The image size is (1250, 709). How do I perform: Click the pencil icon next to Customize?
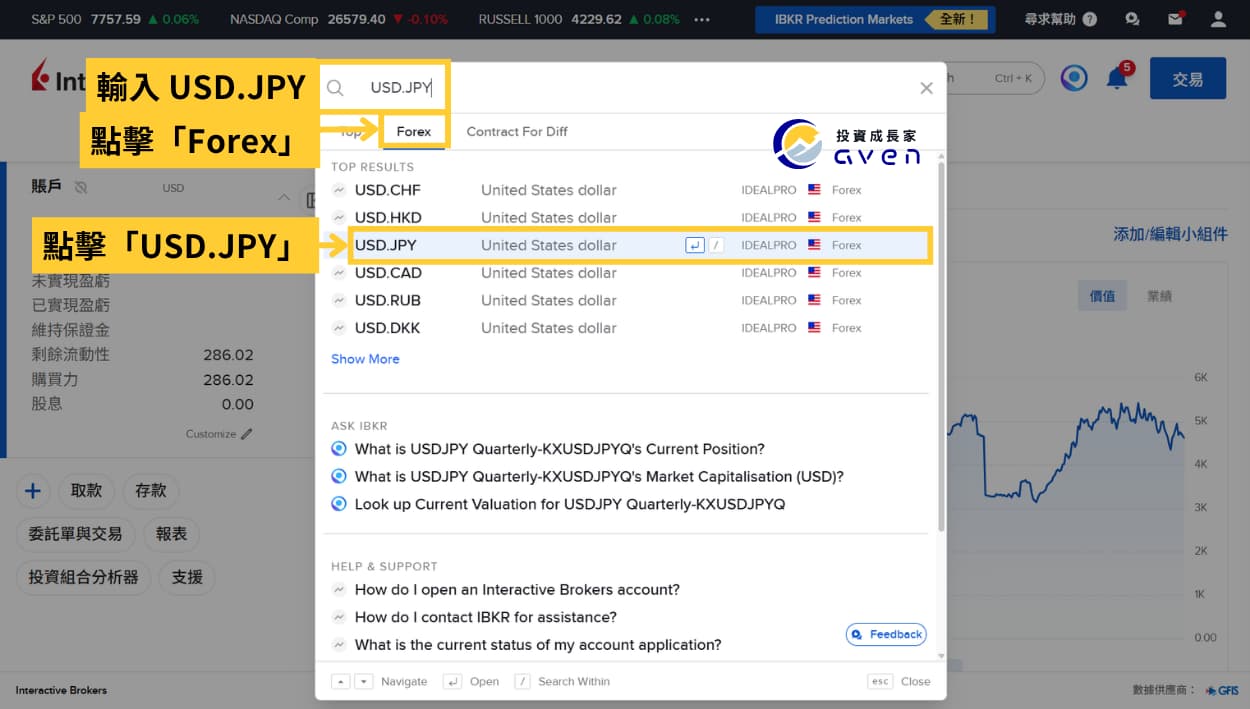247,434
